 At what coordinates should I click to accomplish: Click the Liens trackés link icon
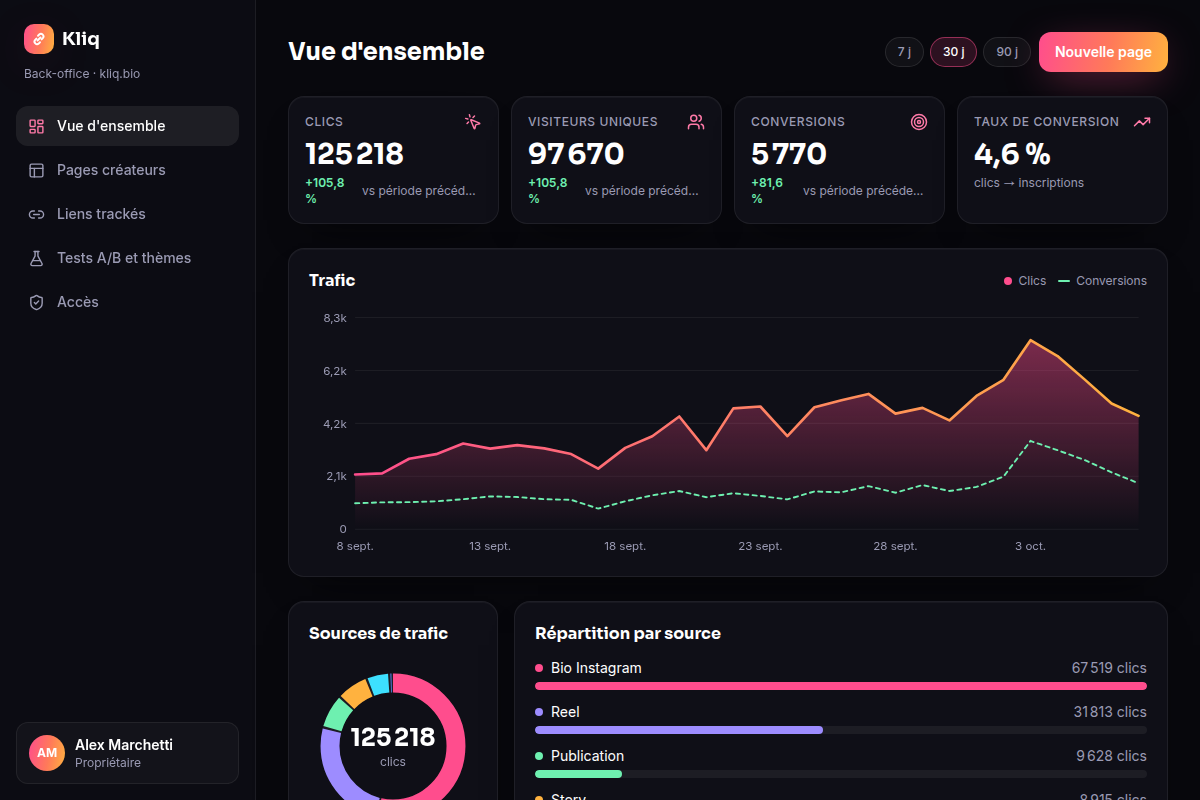(x=37, y=214)
